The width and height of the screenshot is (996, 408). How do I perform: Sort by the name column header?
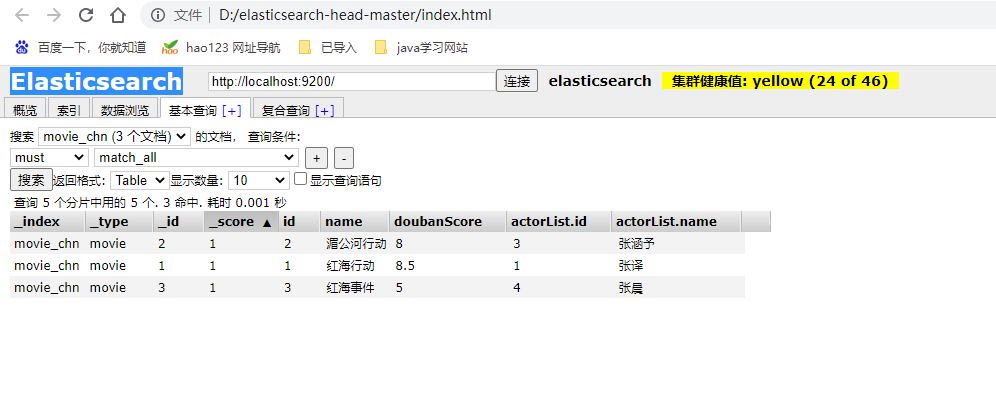click(x=355, y=222)
